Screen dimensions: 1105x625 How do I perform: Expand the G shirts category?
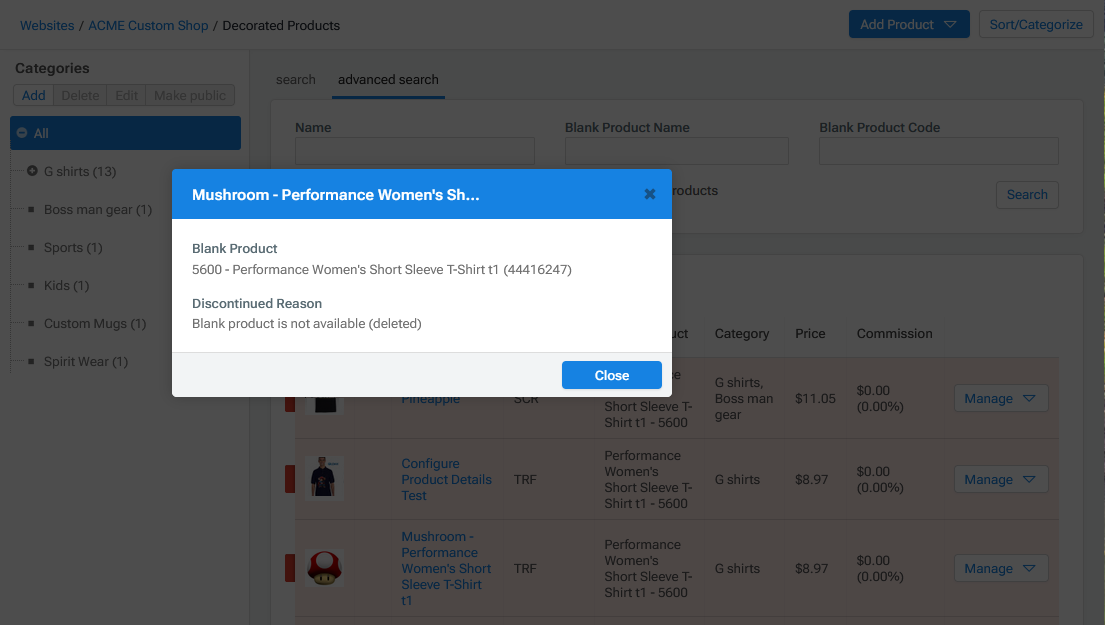pyautogui.click(x=32, y=171)
